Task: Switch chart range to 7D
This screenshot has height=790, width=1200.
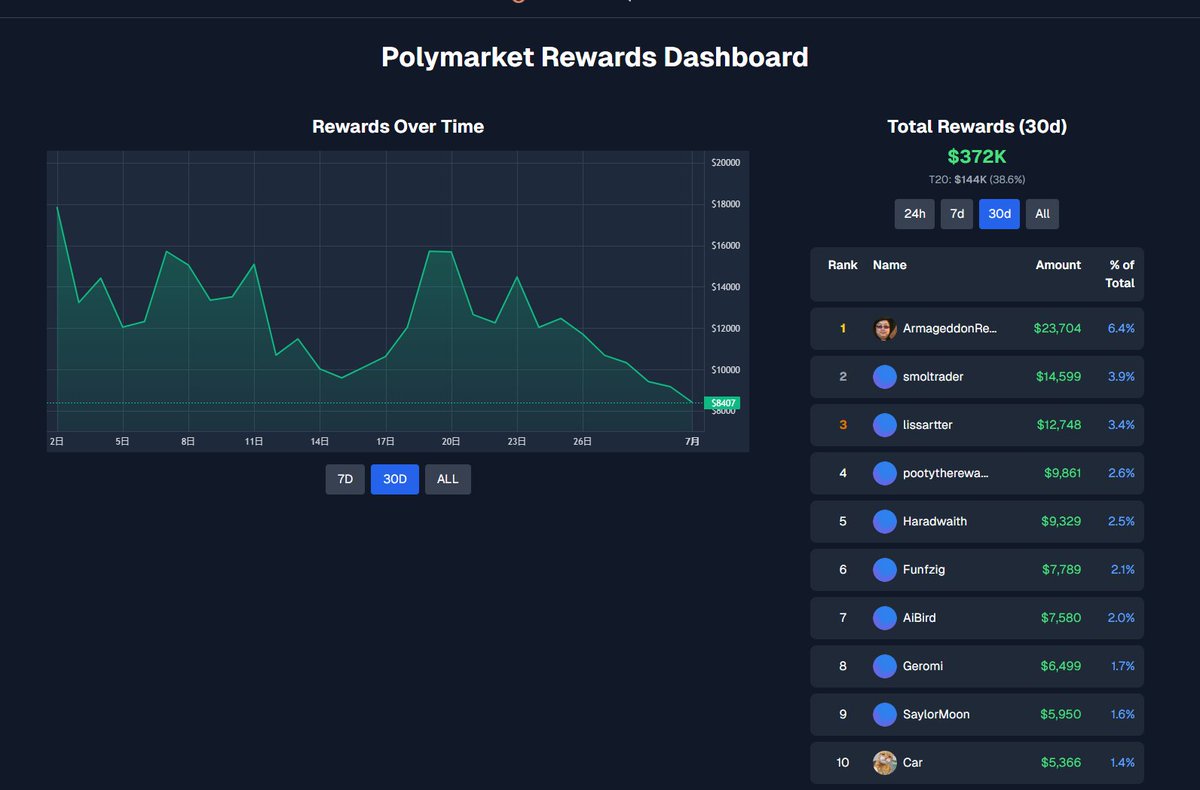Action: pos(345,479)
